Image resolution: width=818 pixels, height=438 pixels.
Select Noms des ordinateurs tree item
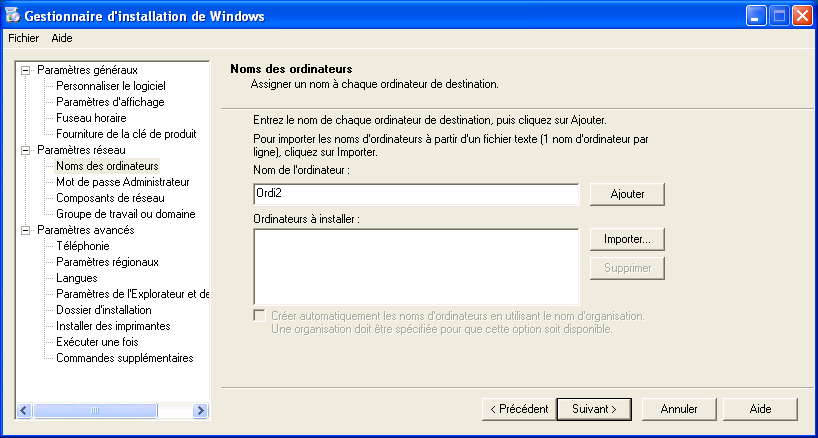pos(107,166)
